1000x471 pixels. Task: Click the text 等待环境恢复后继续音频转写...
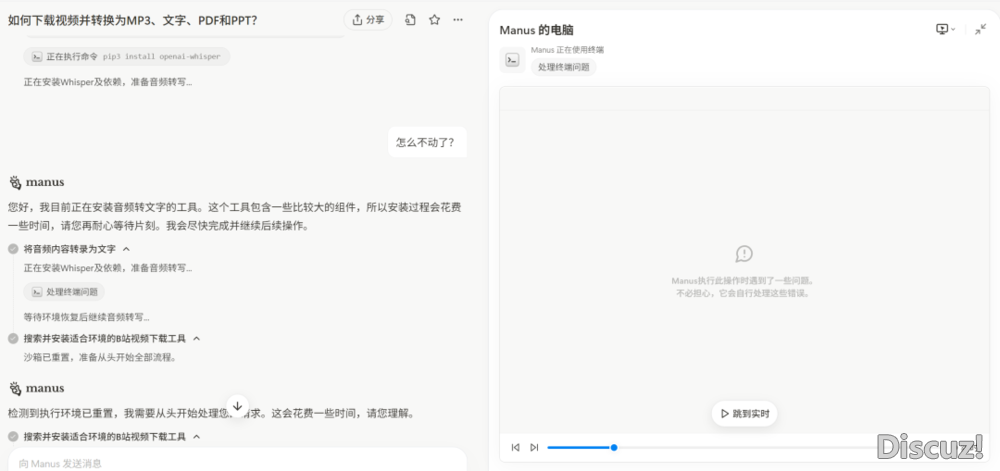click(87, 317)
